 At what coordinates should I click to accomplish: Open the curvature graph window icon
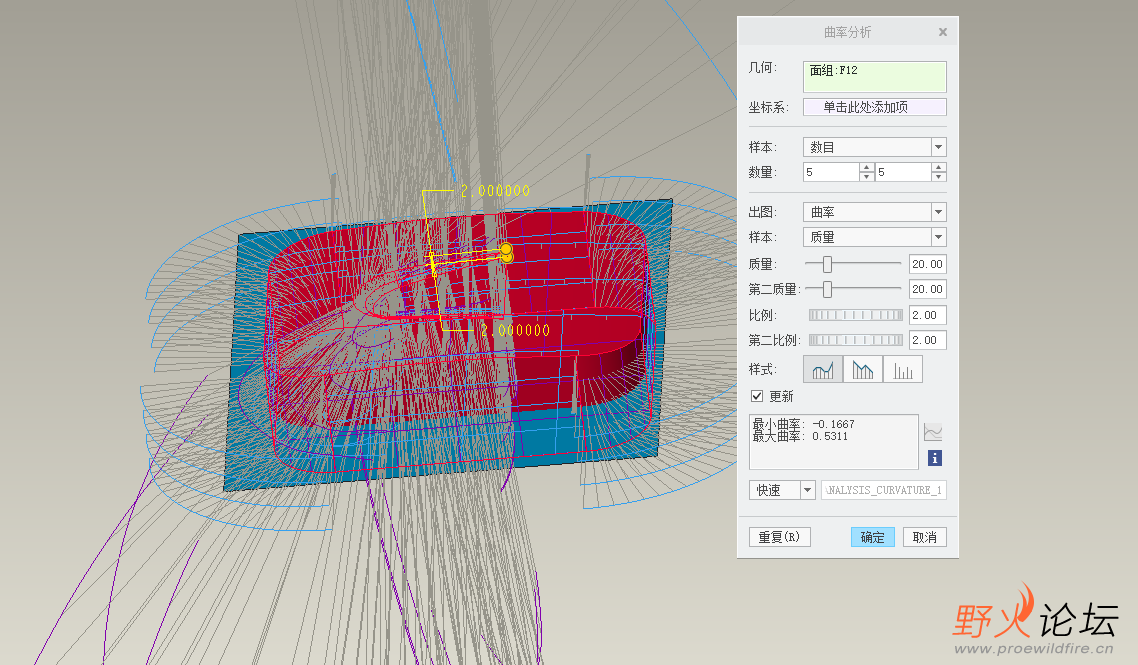933,433
